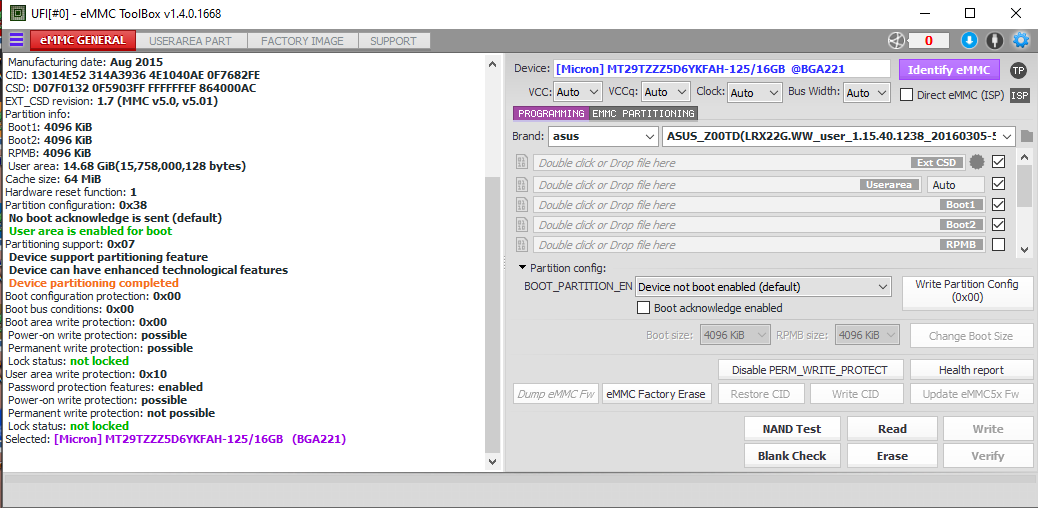The height and width of the screenshot is (508, 1038).
Task: Select the EMMC PARTITIONING sub-tab
Action: 643,114
